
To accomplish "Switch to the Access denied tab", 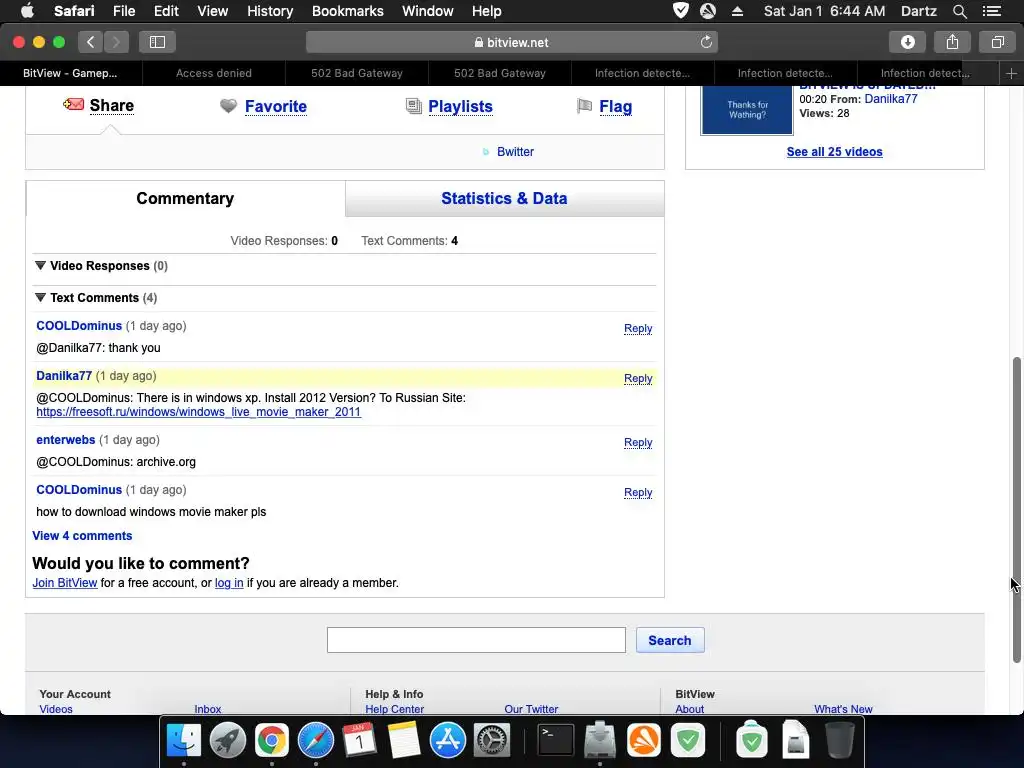I will [x=214, y=74].
